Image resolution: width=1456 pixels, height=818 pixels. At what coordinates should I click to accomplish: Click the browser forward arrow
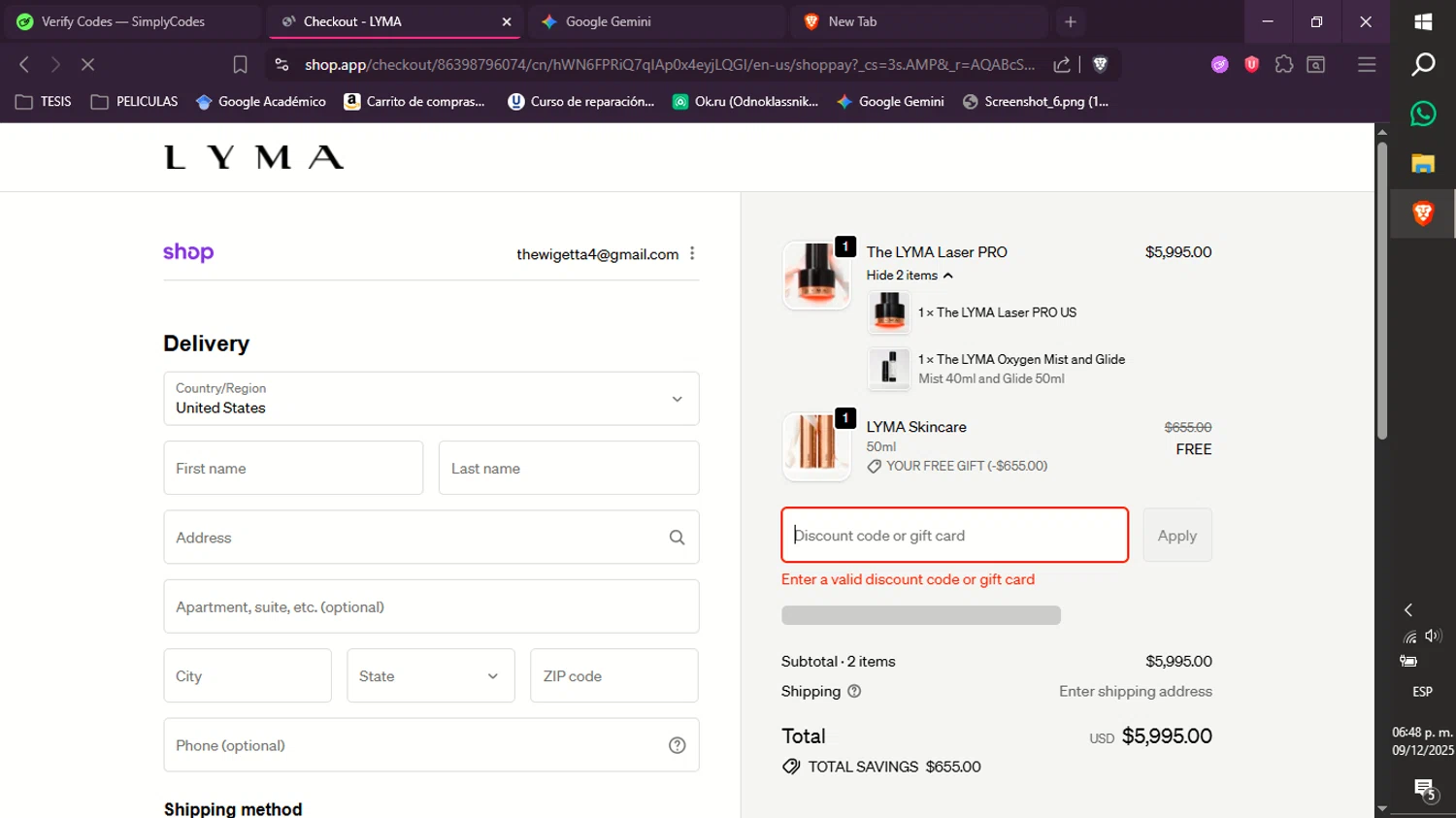[55, 65]
